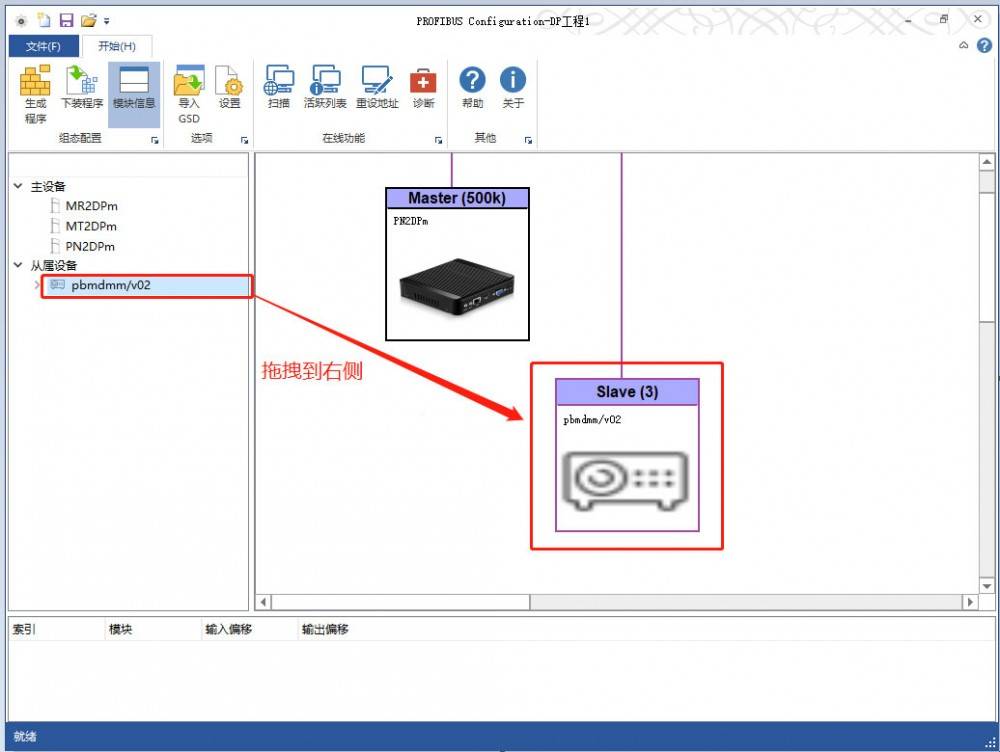Screen dimensions: 1000x752
Task: Collapse the 主设备 tree node
Action: [x=18, y=186]
